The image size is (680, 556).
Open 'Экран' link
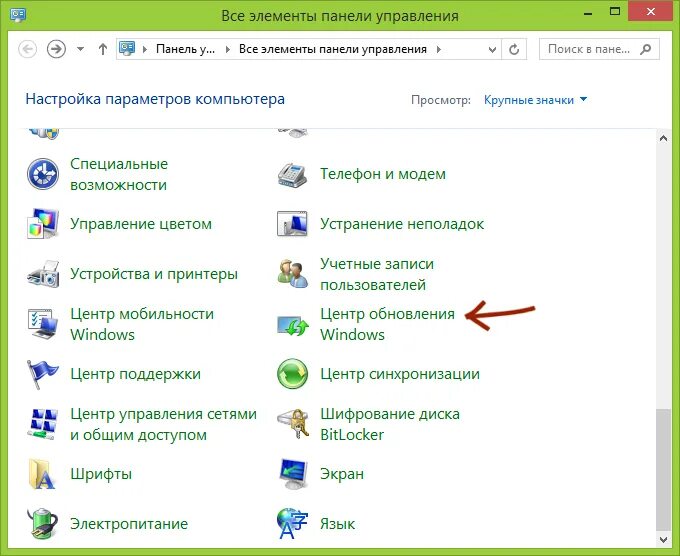[342, 474]
